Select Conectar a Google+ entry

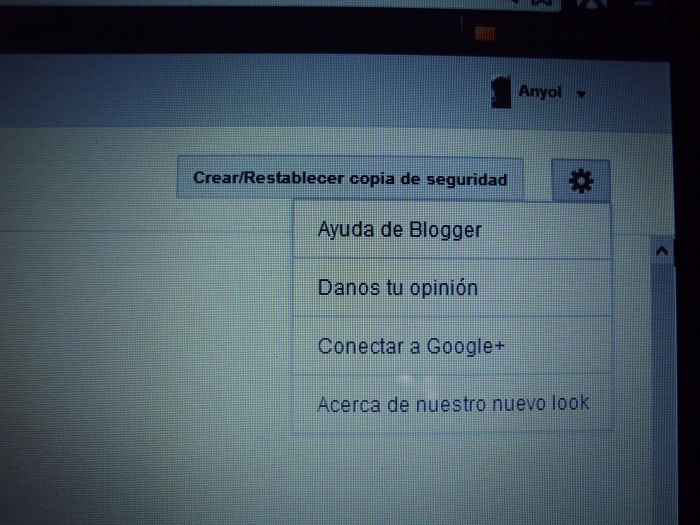pyautogui.click(x=451, y=346)
